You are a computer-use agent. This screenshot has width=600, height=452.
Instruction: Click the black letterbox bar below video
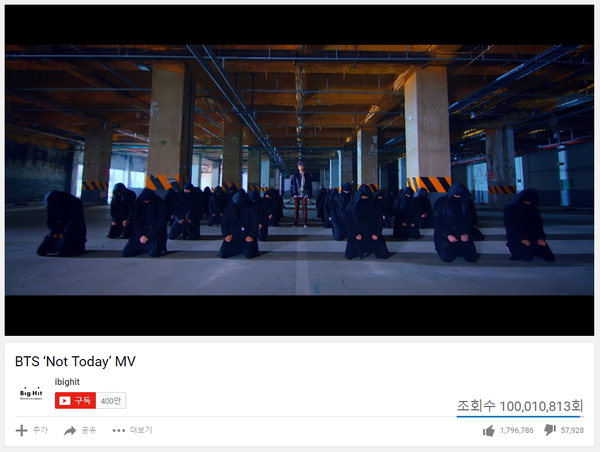pos(300,315)
